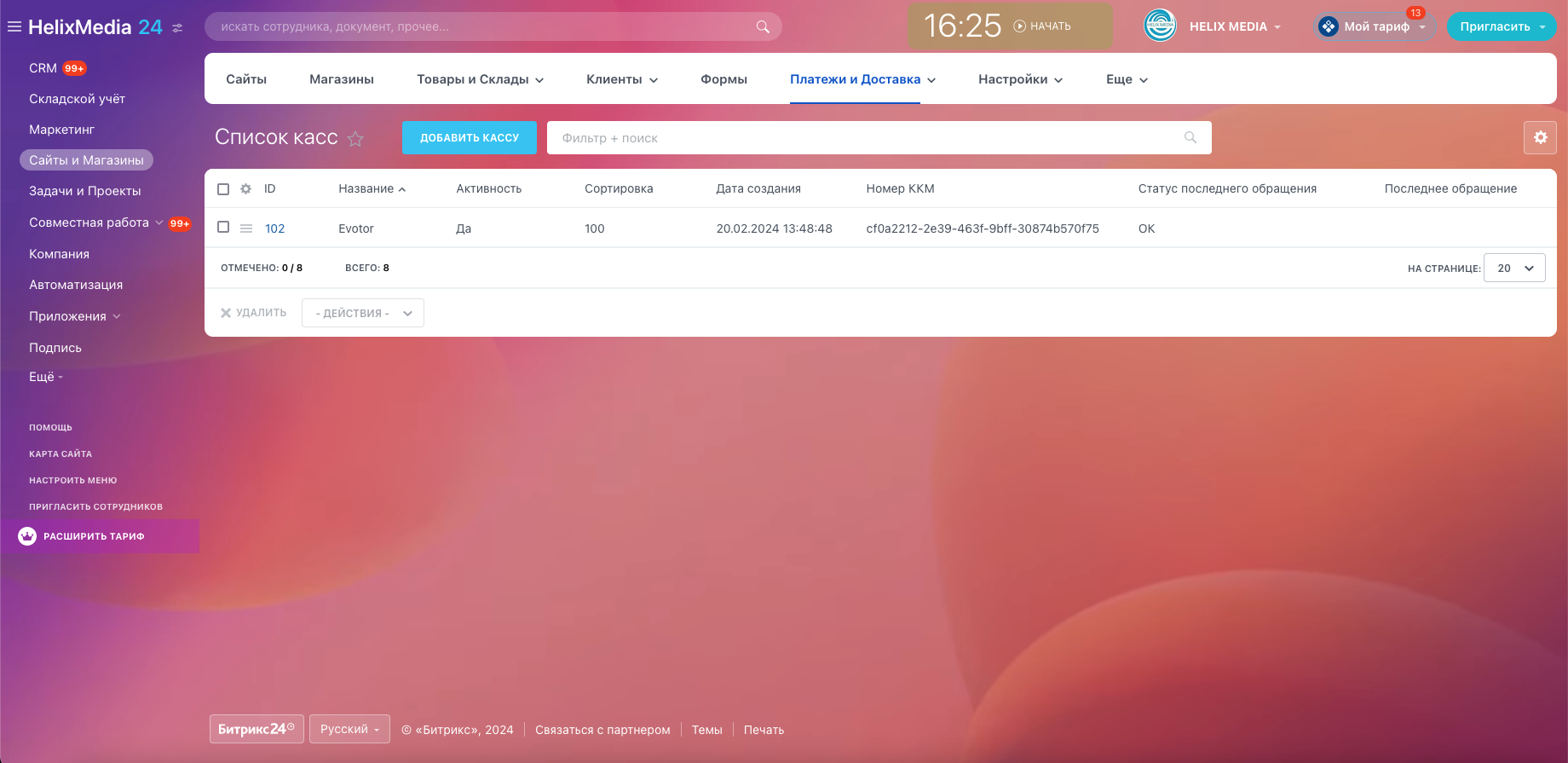
Task: Click the УДАЛИТЬ button below the table
Action: pyautogui.click(x=254, y=313)
